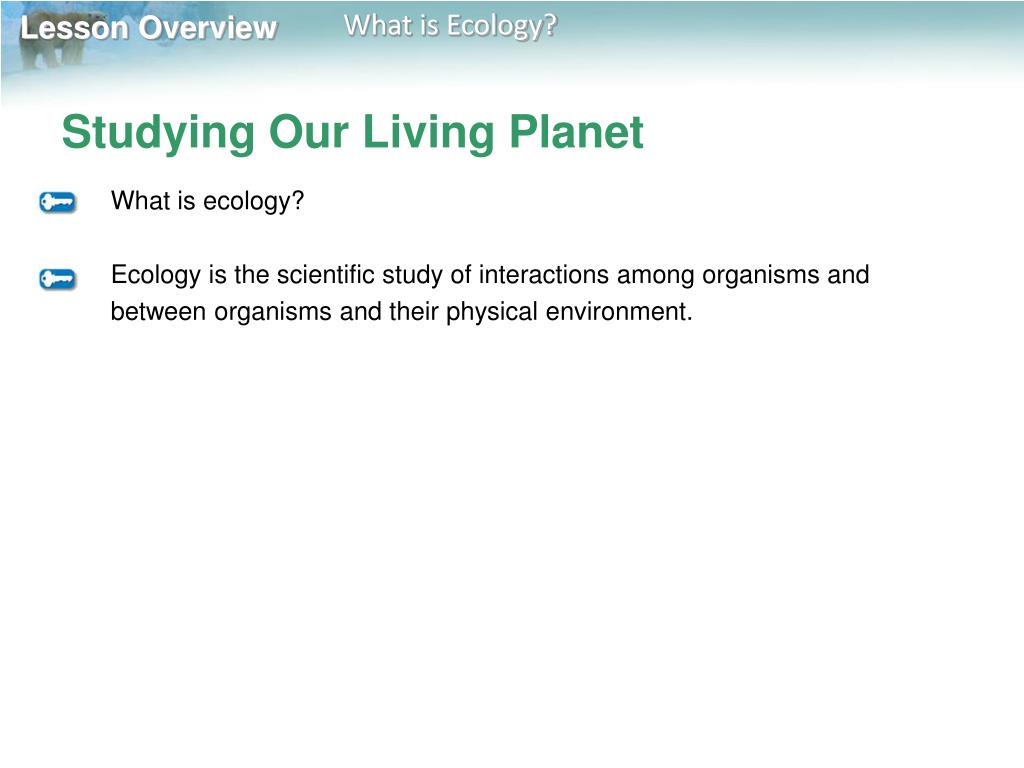Click the word 'Planet' in the green title
1024x768 pixels.
coord(577,132)
